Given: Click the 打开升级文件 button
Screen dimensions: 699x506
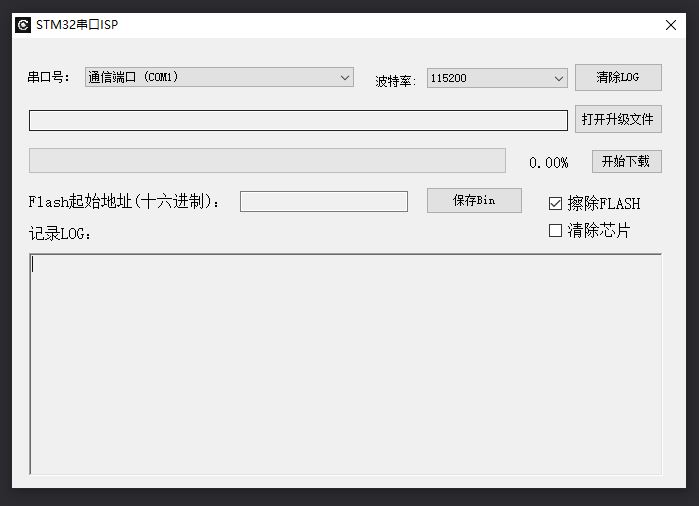Looking at the screenshot, I should (618, 119).
